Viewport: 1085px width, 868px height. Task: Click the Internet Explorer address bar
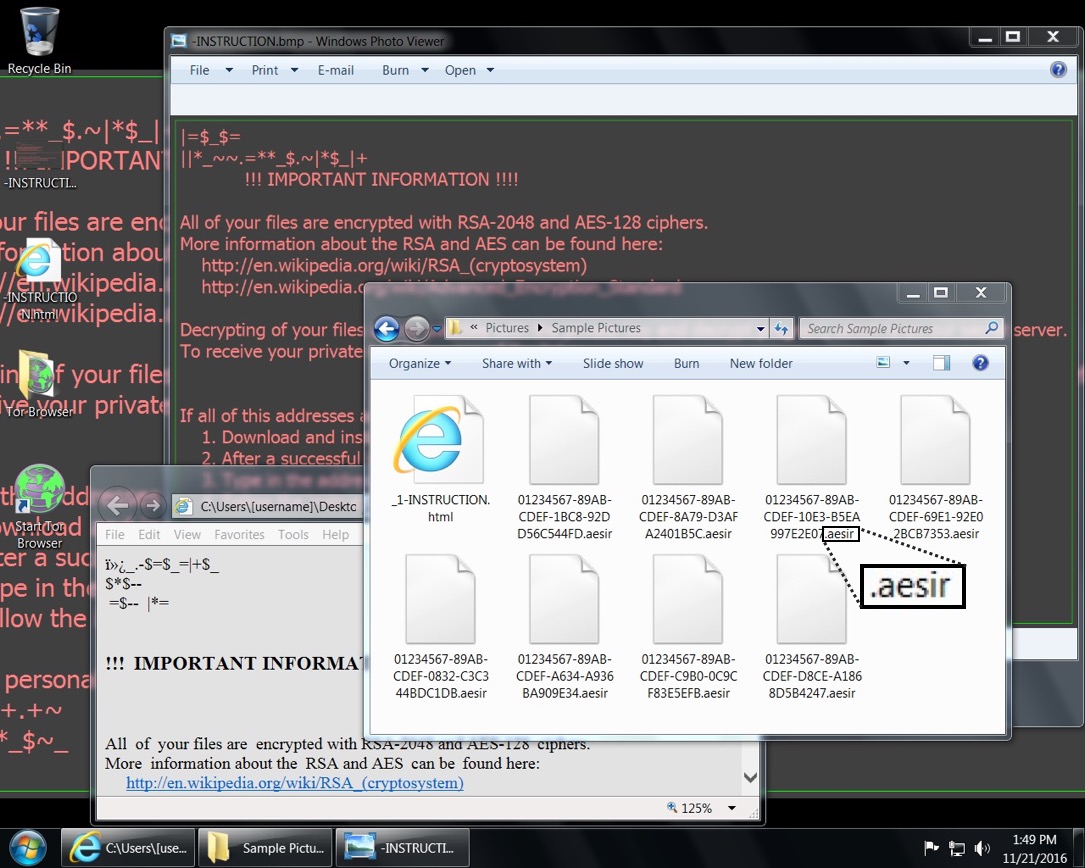266,506
